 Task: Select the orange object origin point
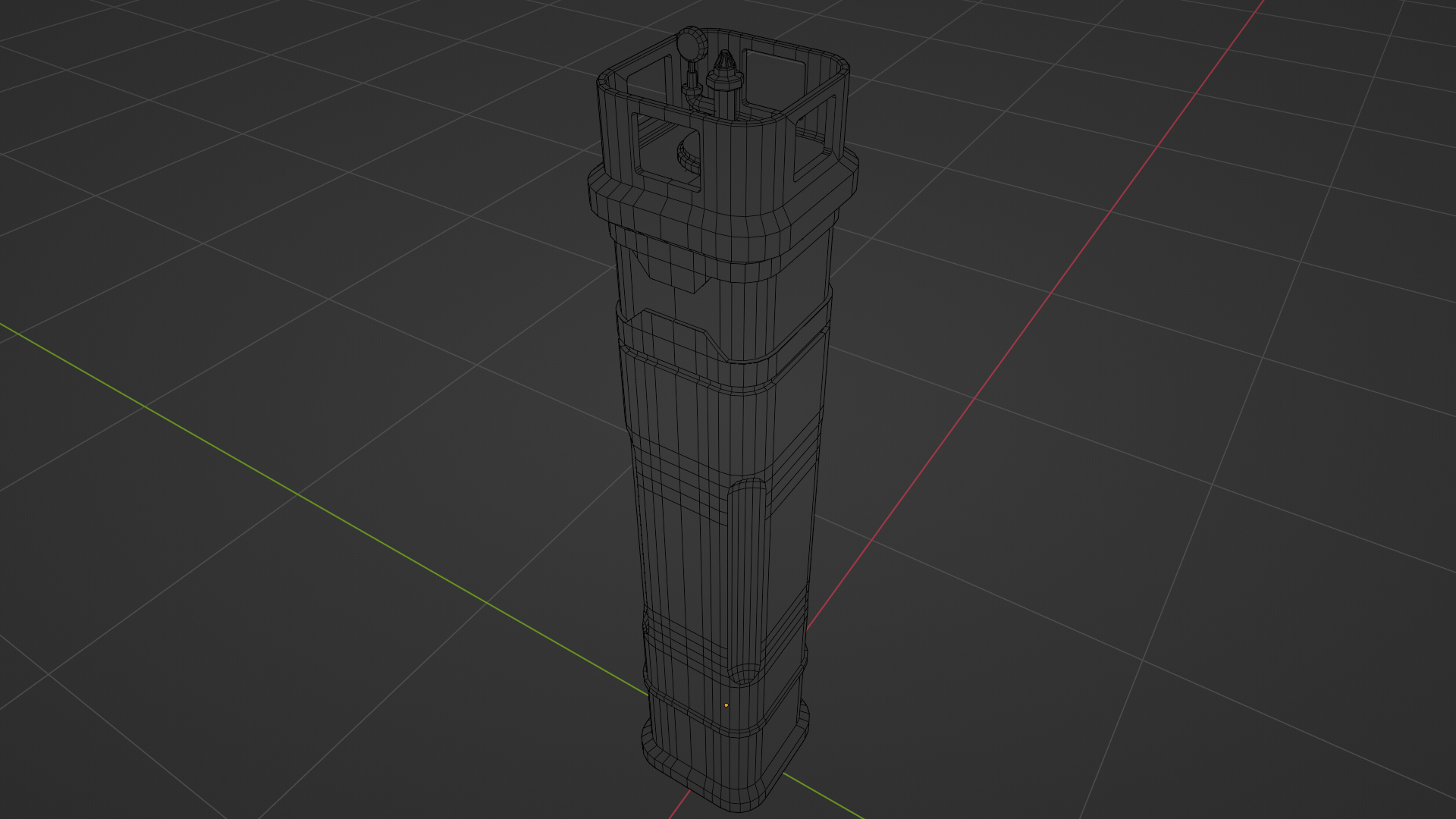point(726,705)
